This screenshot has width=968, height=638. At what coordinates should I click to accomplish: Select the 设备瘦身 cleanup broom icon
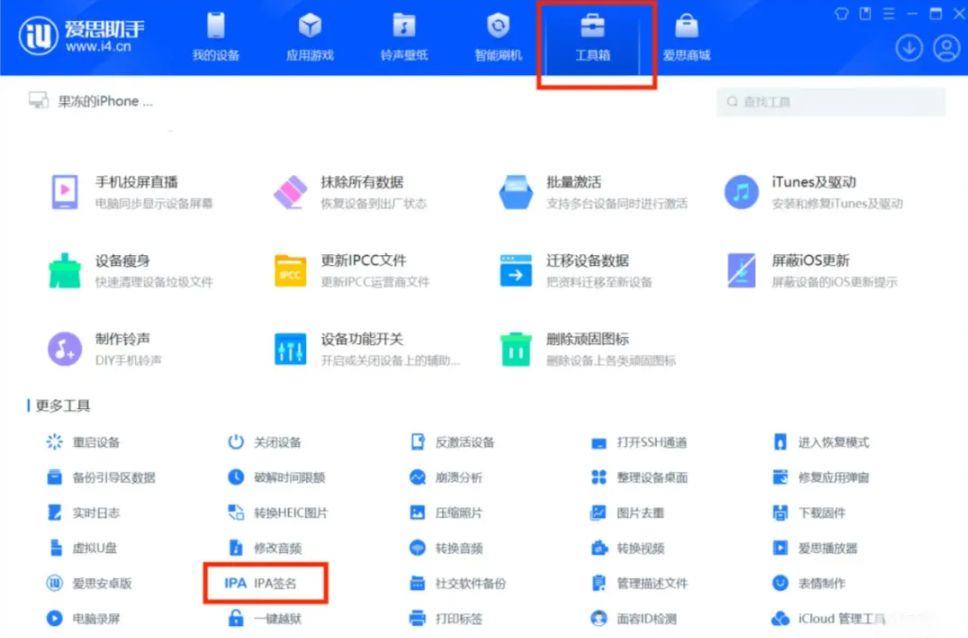pyautogui.click(x=65, y=270)
